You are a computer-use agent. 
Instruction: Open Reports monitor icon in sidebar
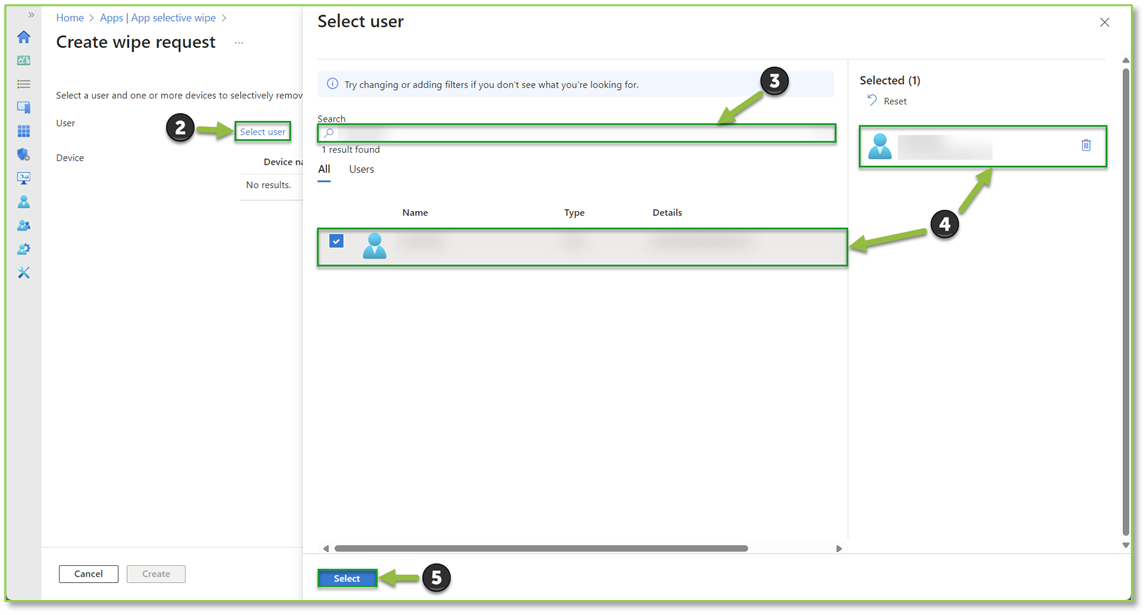(x=22, y=177)
